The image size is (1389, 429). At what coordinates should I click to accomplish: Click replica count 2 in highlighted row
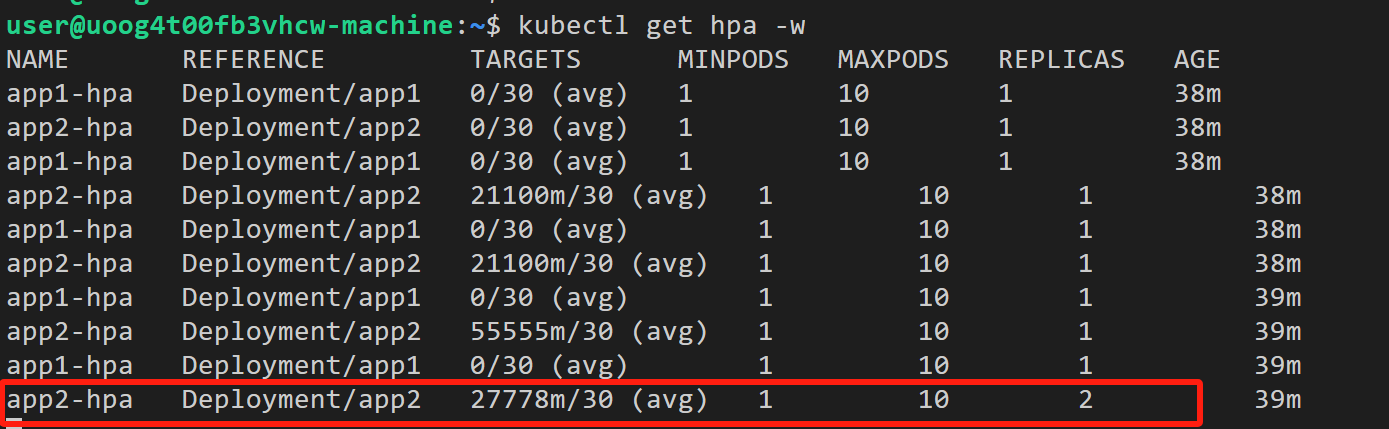tap(1085, 401)
